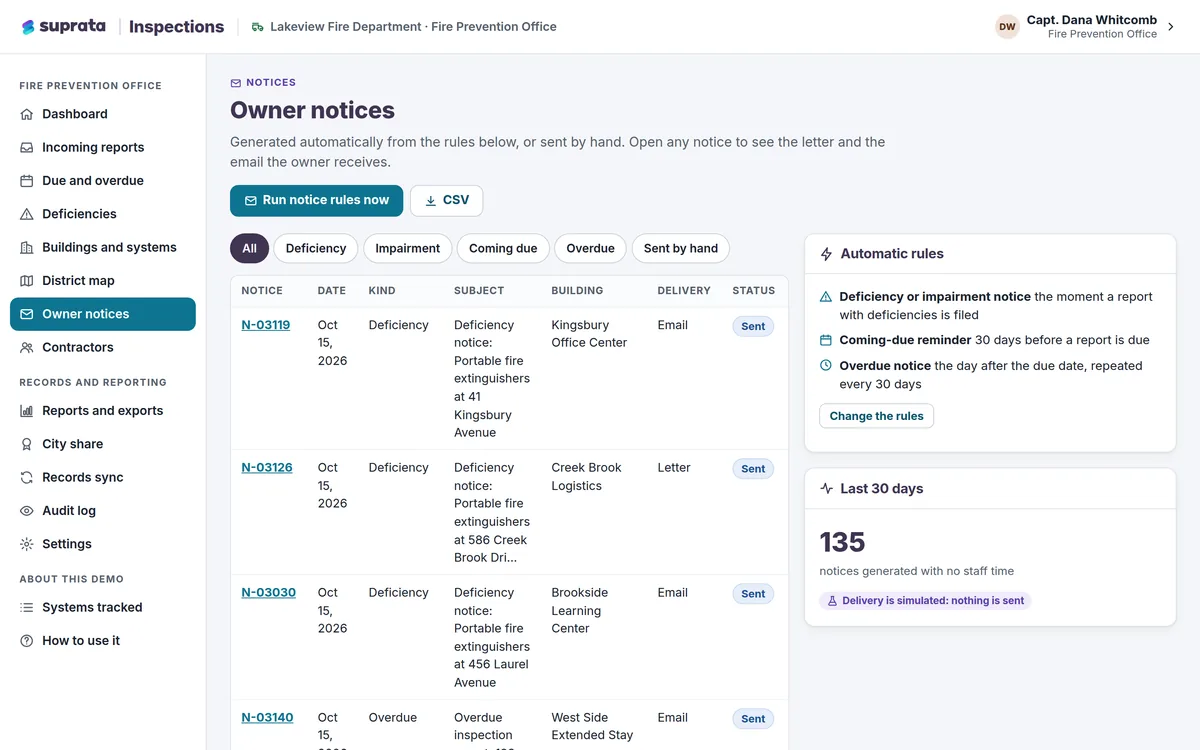Click the Contractors people icon

point(27,347)
